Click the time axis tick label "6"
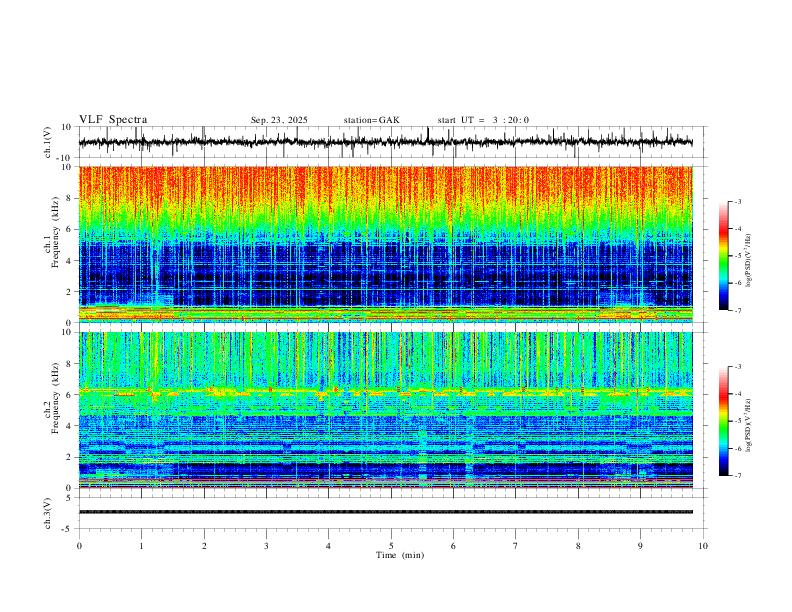Image resolution: width=792 pixels, height=612 pixels. (x=454, y=546)
